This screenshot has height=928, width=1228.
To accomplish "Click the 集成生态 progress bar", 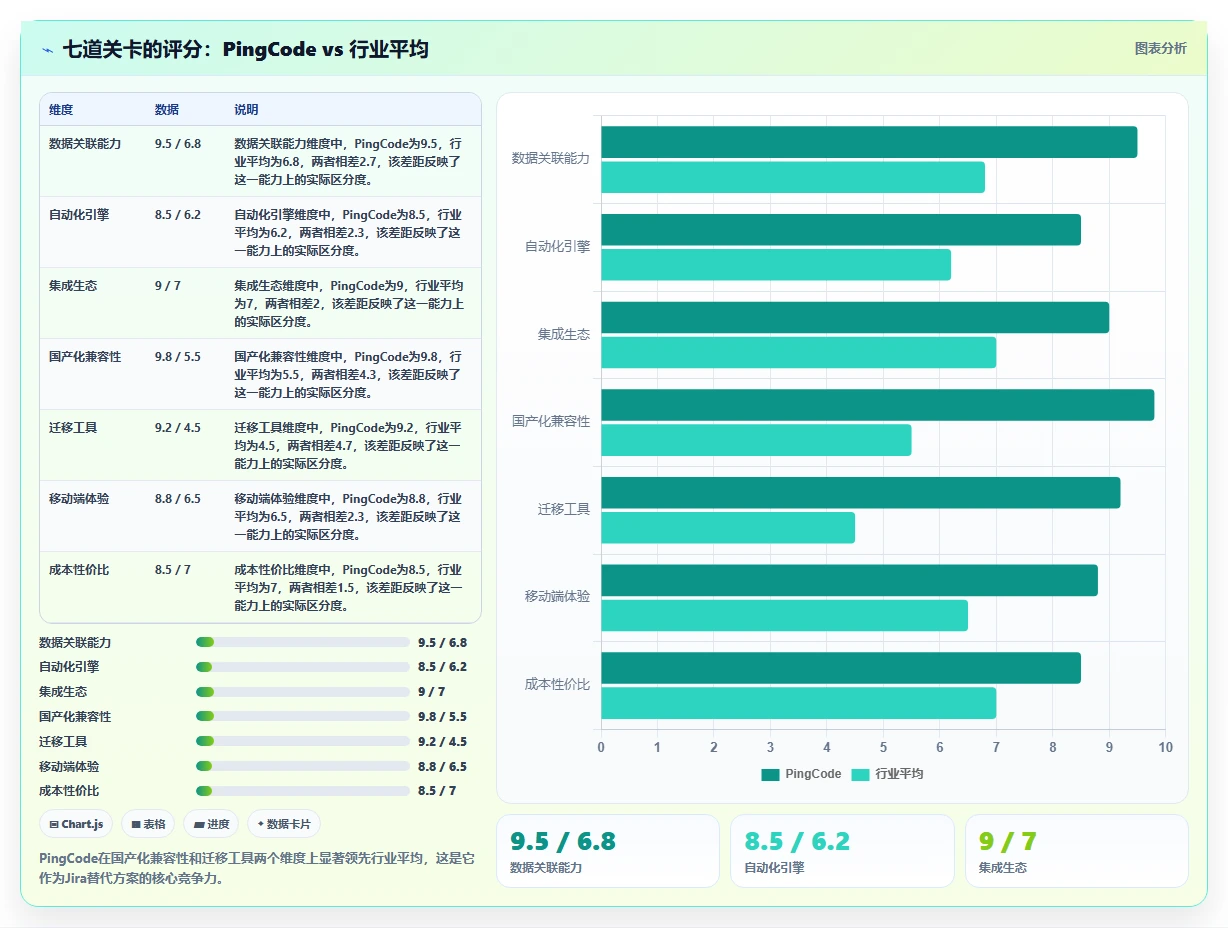I will pos(303,692).
